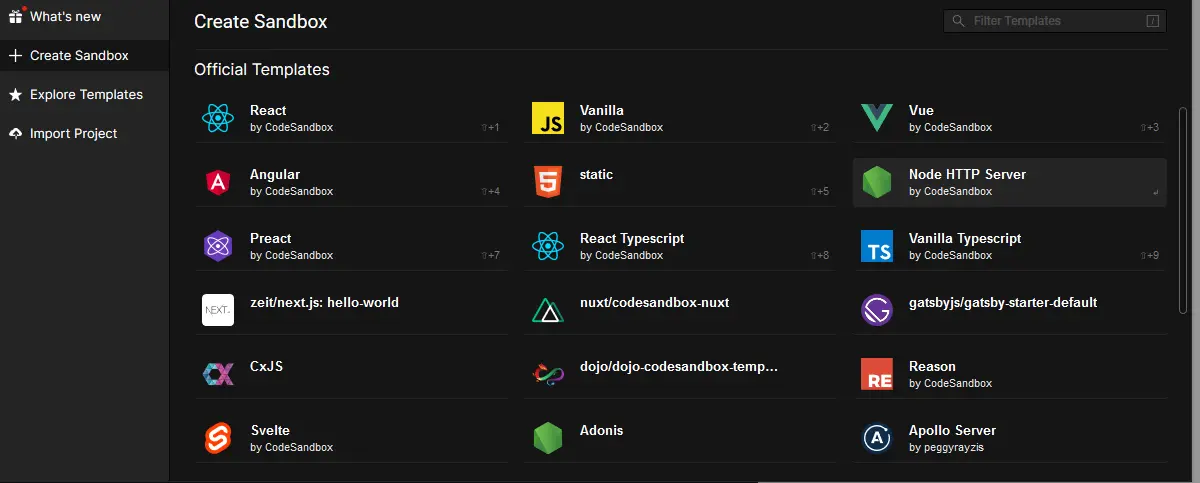The height and width of the screenshot is (483, 1200).
Task: Open Import Project from the sidebar
Action: (x=85, y=134)
